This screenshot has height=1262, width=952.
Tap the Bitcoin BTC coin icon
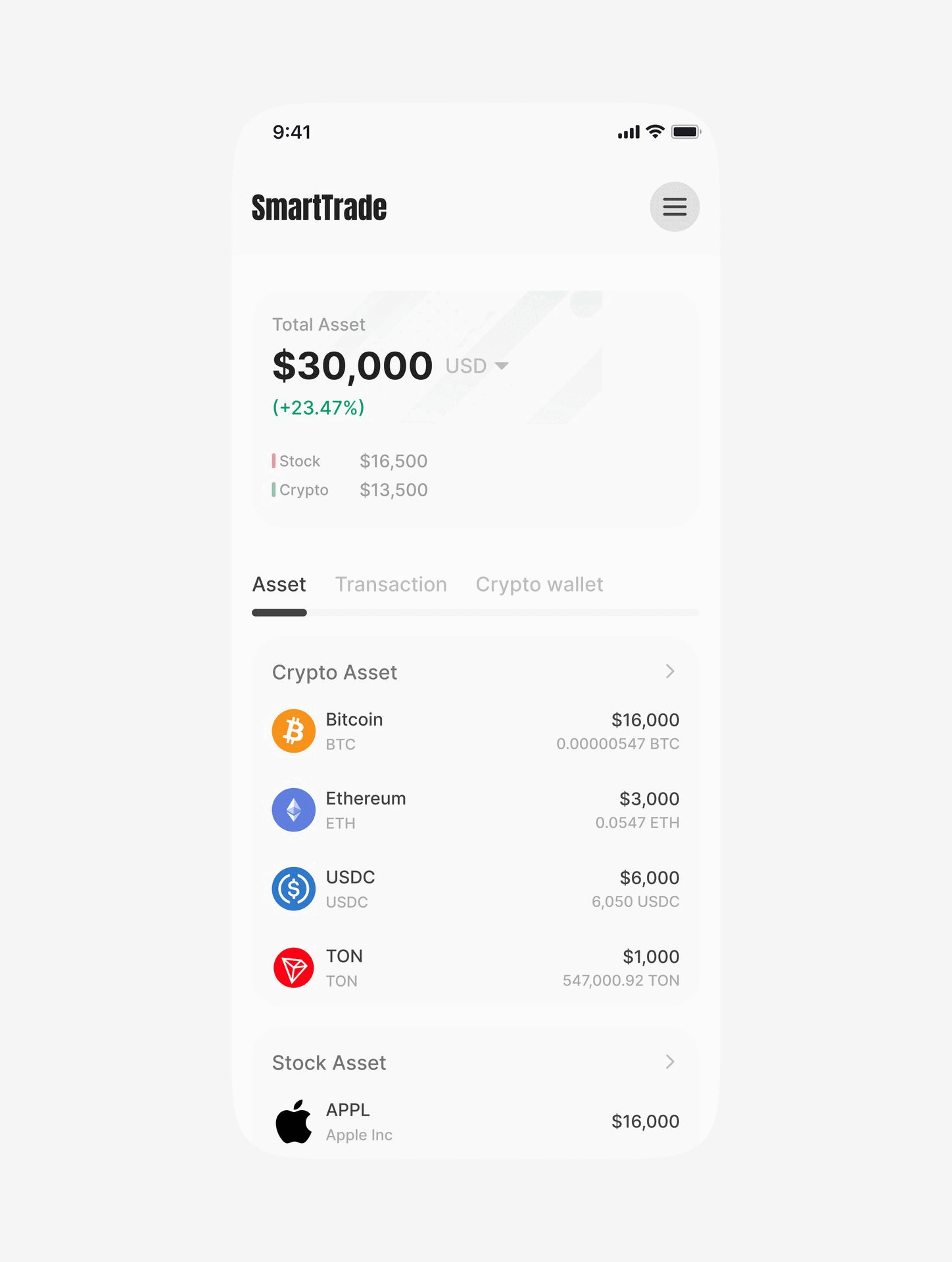294,730
